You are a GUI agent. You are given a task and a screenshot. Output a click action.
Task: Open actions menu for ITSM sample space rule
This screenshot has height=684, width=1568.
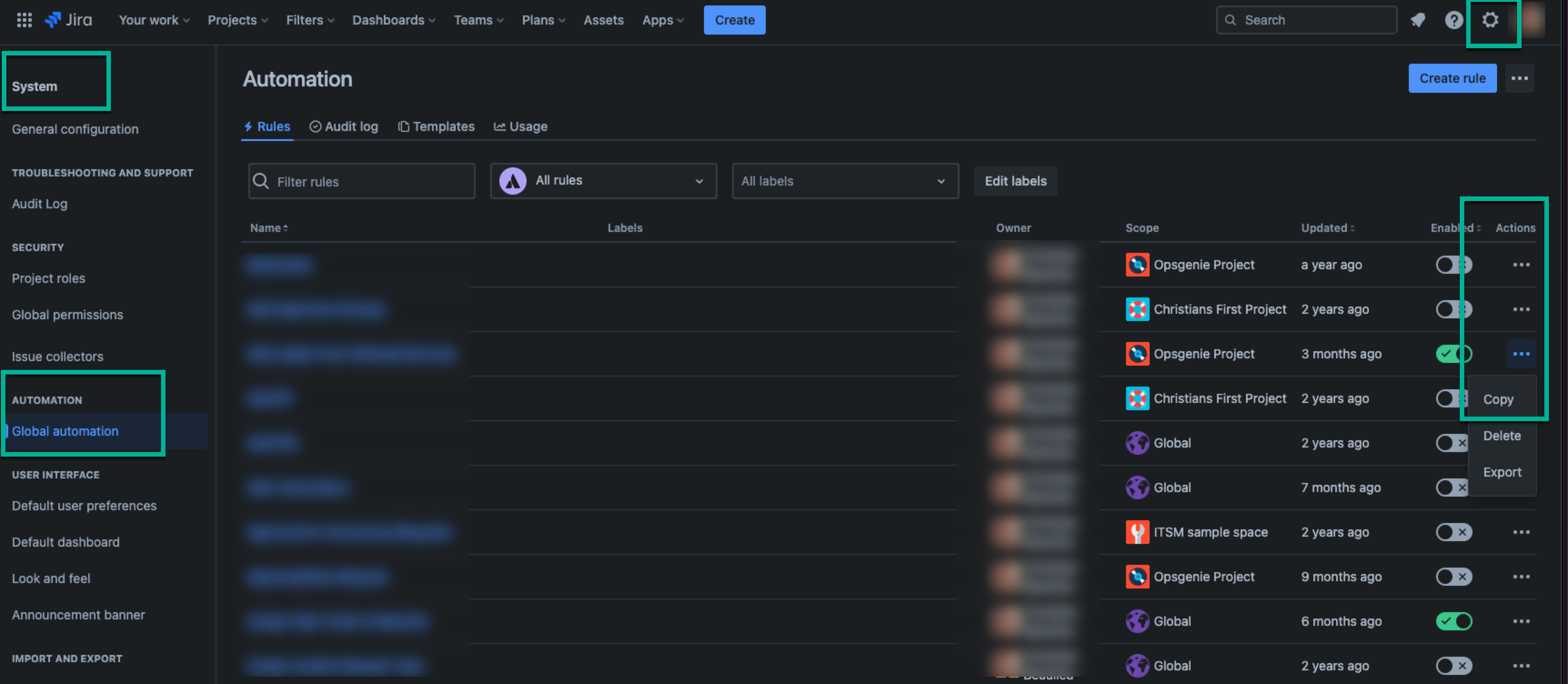[1521, 533]
